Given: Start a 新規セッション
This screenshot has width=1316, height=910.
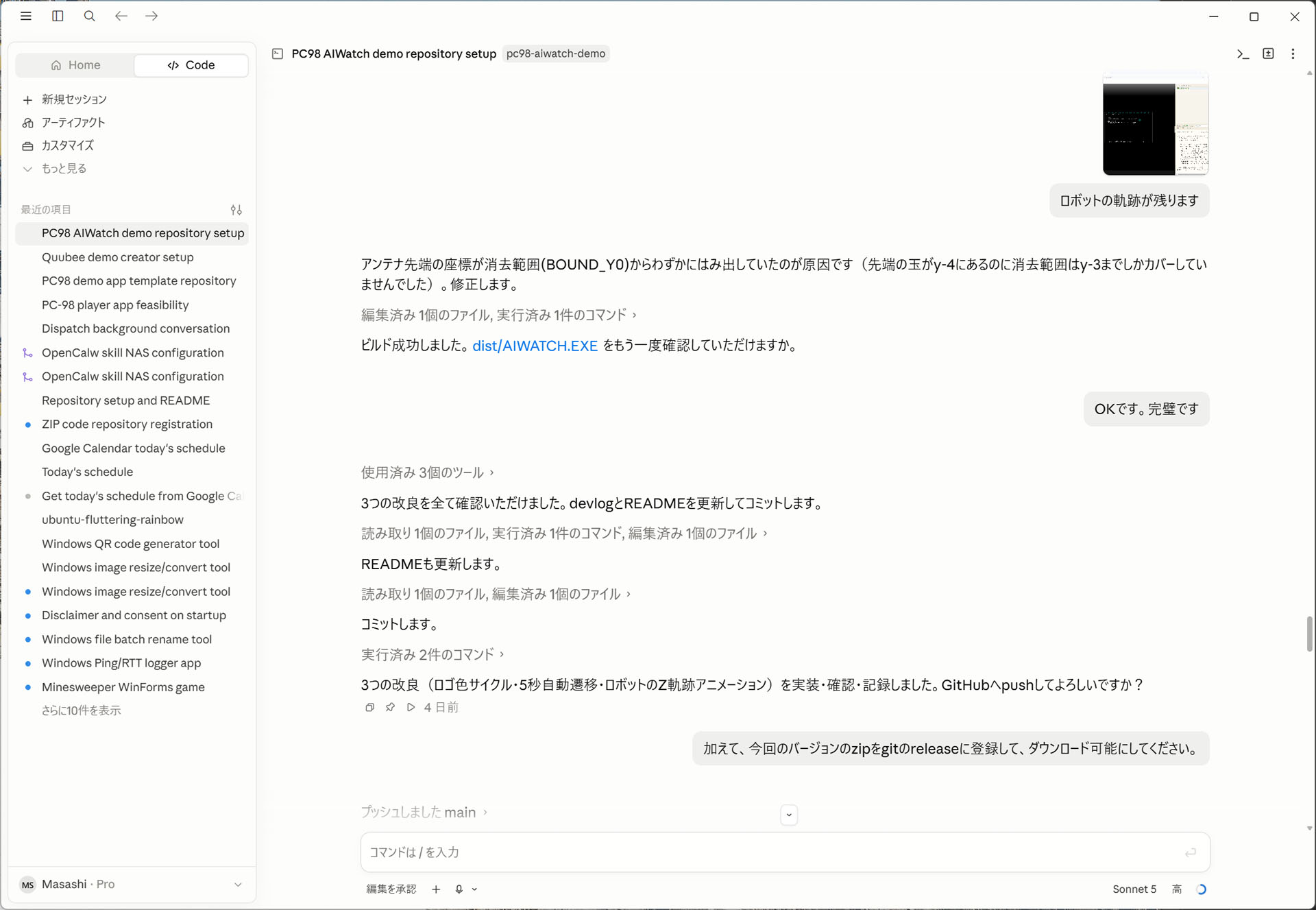Looking at the screenshot, I should click(x=74, y=99).
